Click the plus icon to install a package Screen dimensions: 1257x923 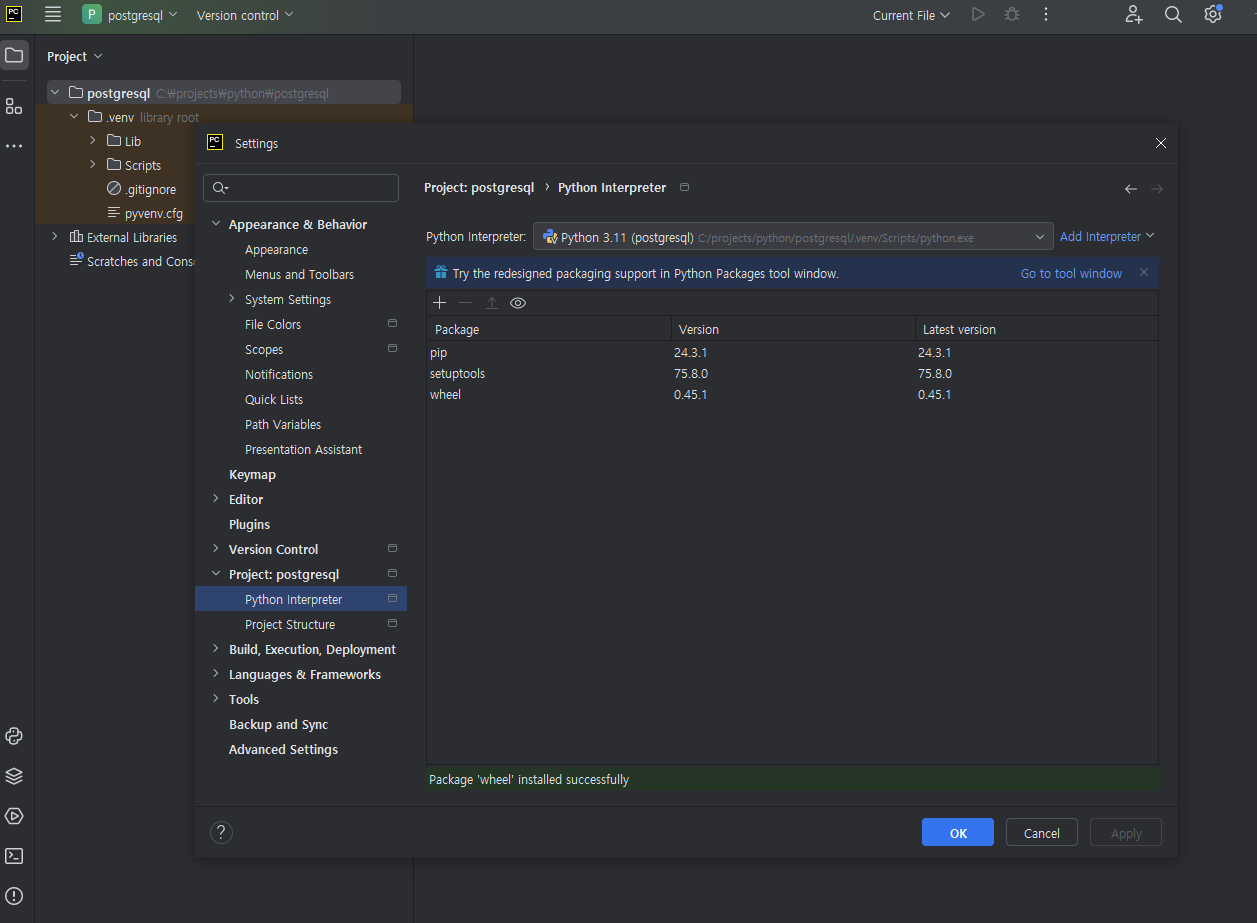coord(439,303)
